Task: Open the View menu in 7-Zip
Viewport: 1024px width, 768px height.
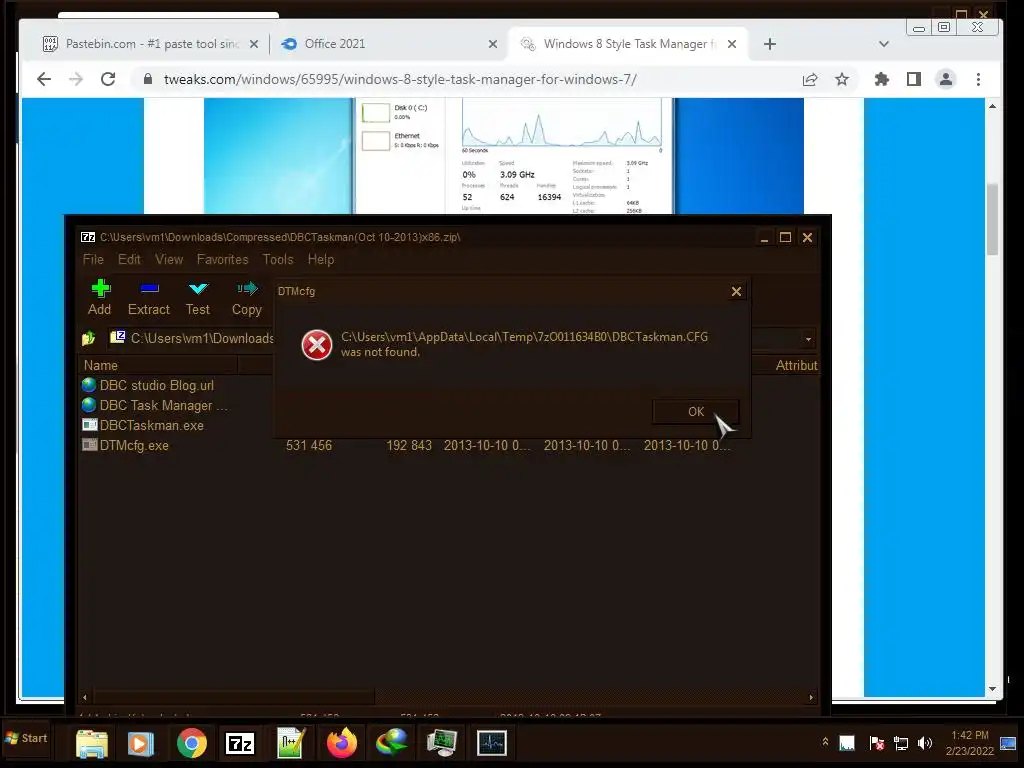Action: point(169,259)
